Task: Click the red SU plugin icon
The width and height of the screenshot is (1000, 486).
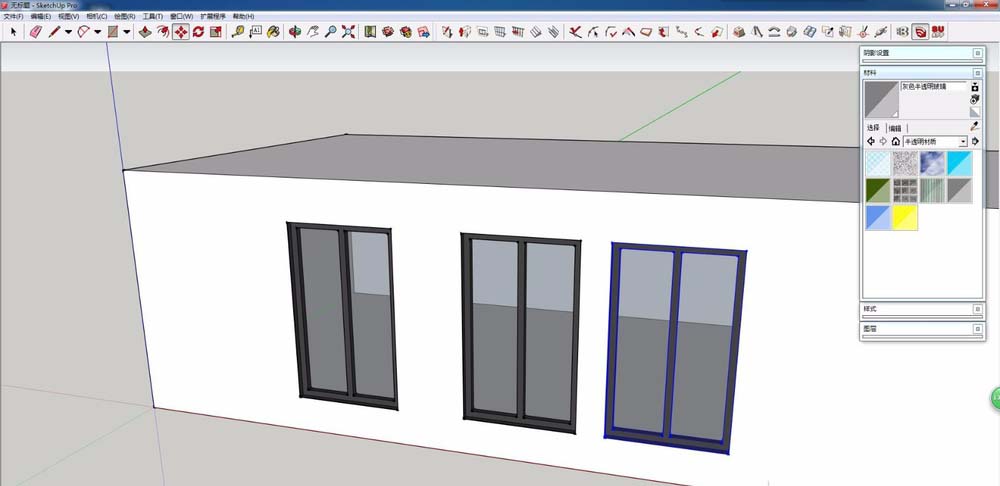Action: coord(938,31)
